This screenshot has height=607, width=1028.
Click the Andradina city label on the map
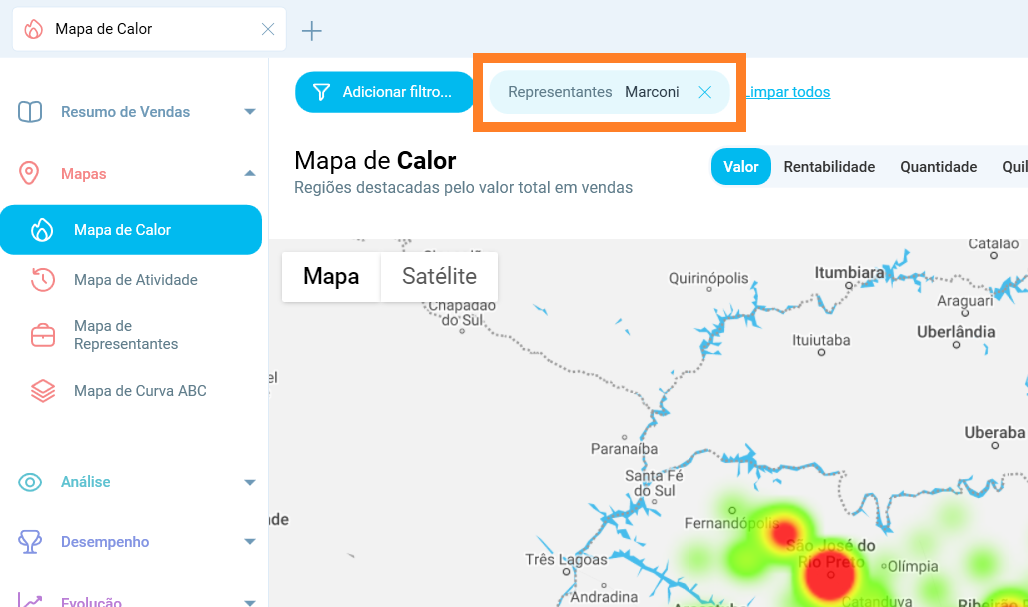(x=604, y=597)
